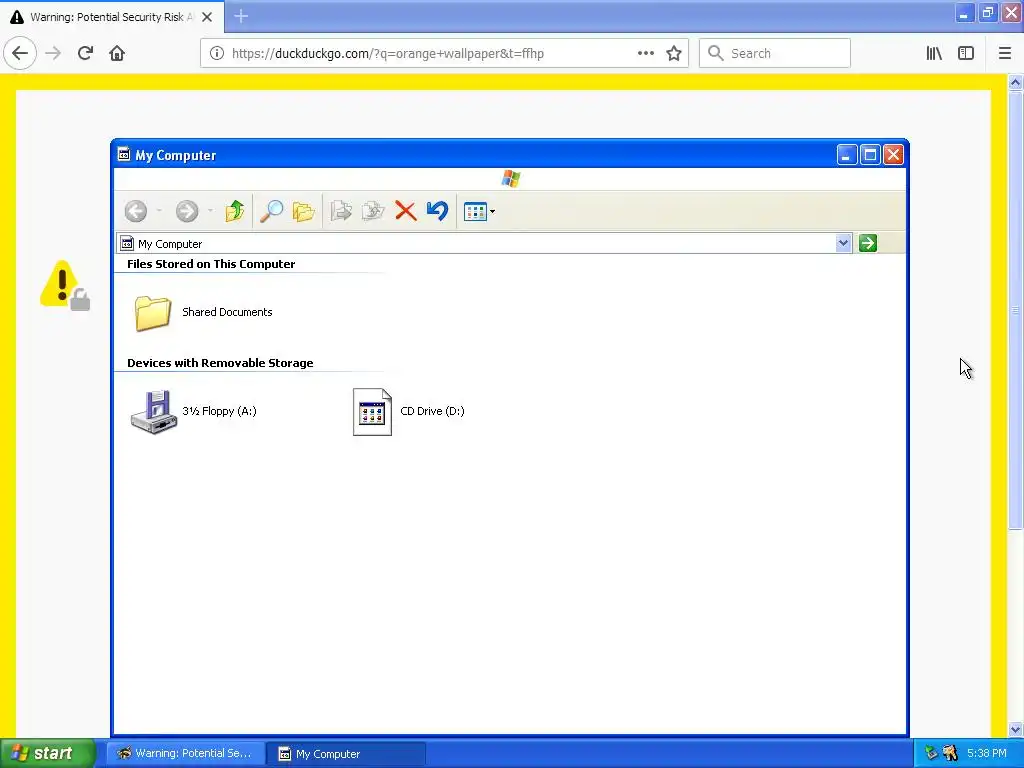Select the Shared Documents folder
The image size is (1024, 768).
[x=204, y=313]
